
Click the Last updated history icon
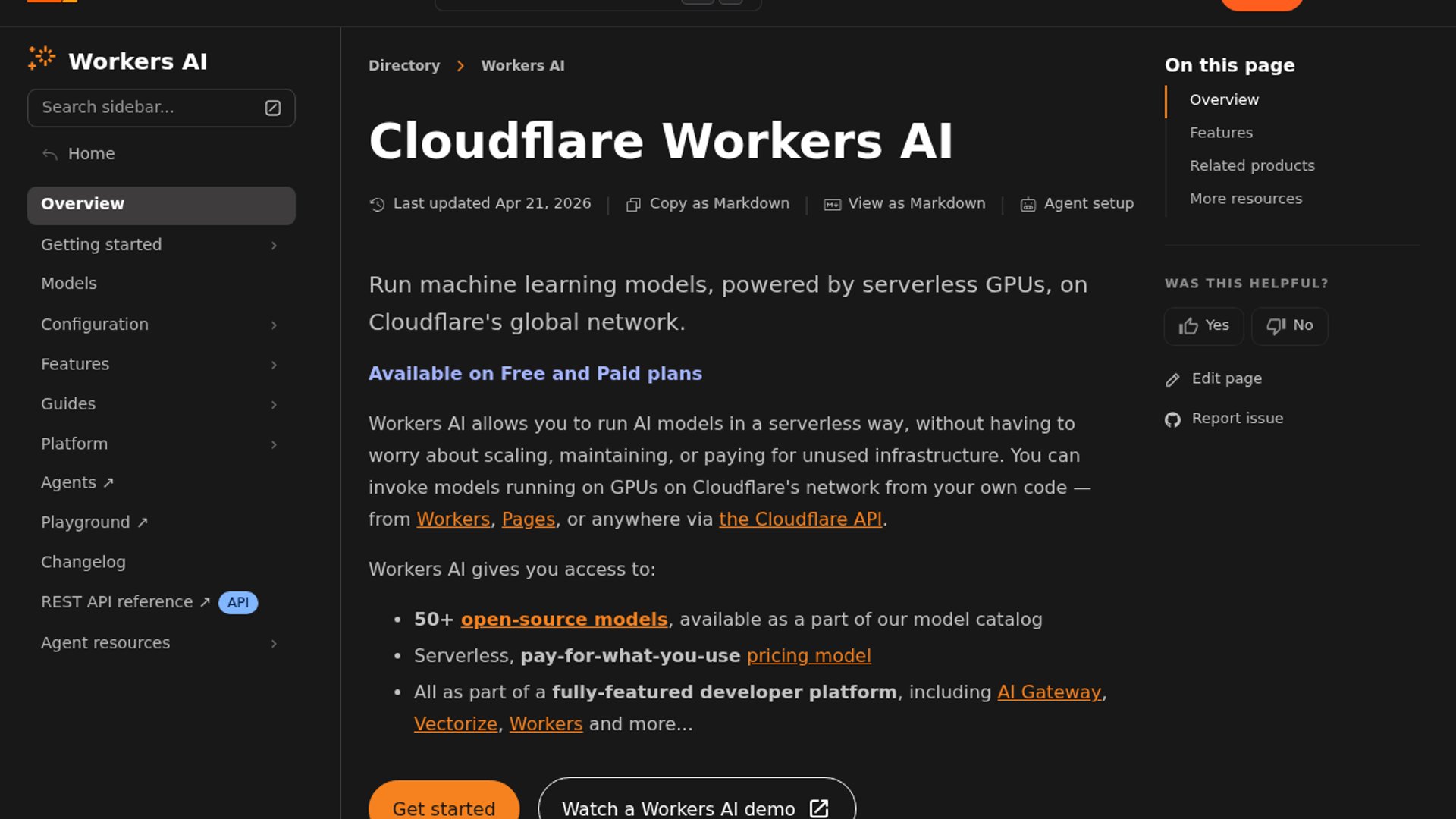(377, 204)
